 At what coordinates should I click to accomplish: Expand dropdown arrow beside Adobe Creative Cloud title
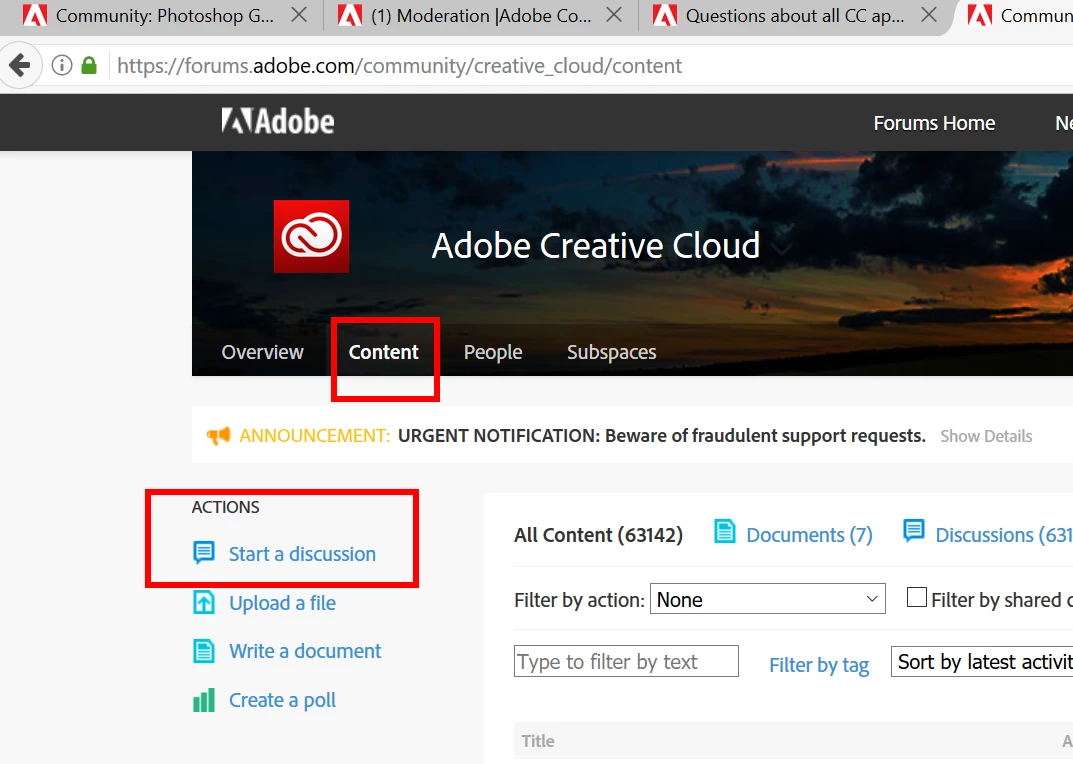(781, 249)
